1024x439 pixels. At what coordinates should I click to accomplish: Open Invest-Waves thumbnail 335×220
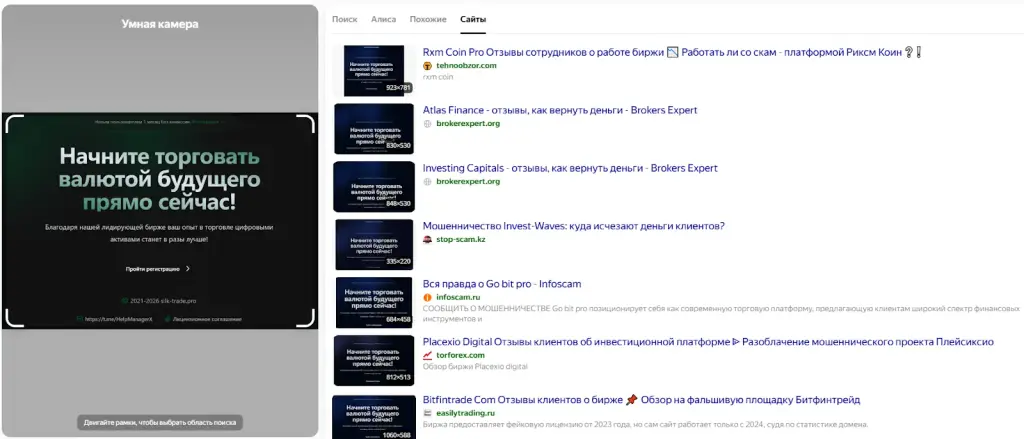click(x=374, y=244)
